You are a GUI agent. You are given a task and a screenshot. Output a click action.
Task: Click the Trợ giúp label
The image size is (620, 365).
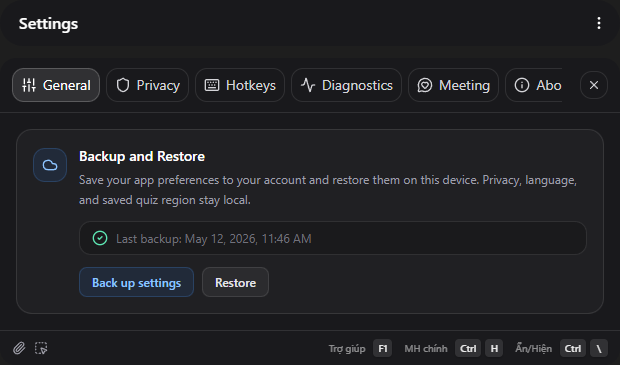point(347,349)
